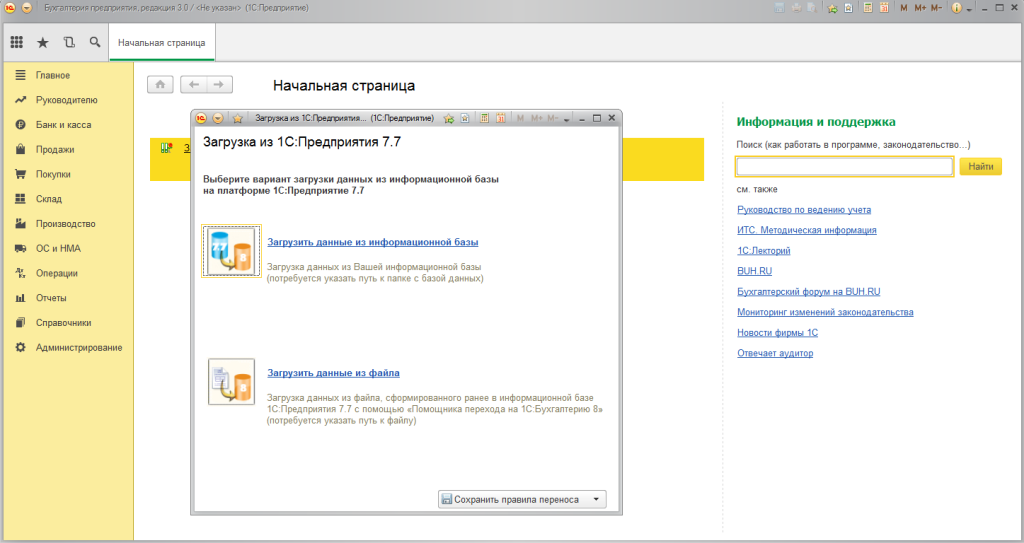Expand small arrow in dialog title bar
The height and width of the screenshot is (543, 1024).
coord(566,120)
